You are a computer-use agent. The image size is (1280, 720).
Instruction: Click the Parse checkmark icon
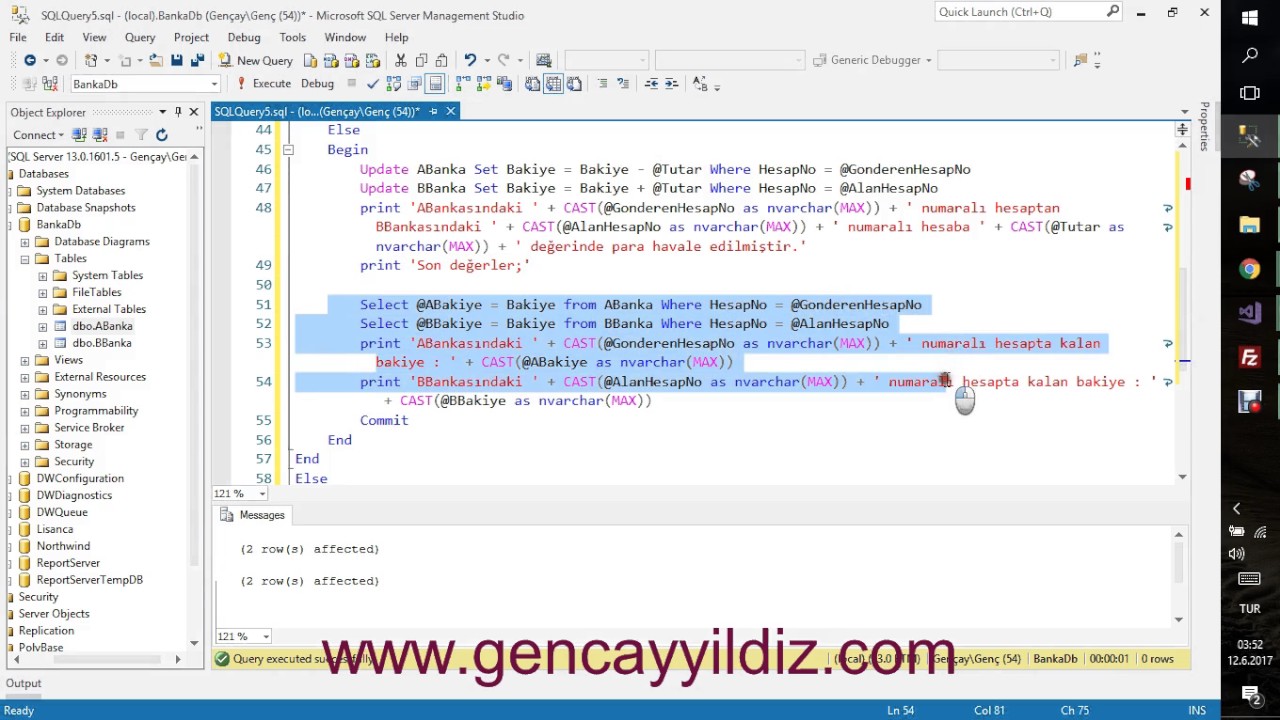pos(373,84)
